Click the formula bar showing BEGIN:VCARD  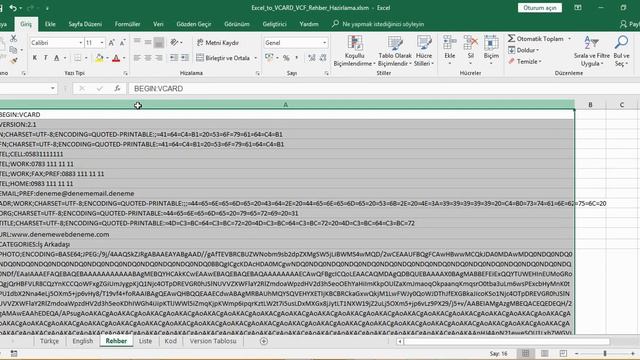(x=384, y=89)
